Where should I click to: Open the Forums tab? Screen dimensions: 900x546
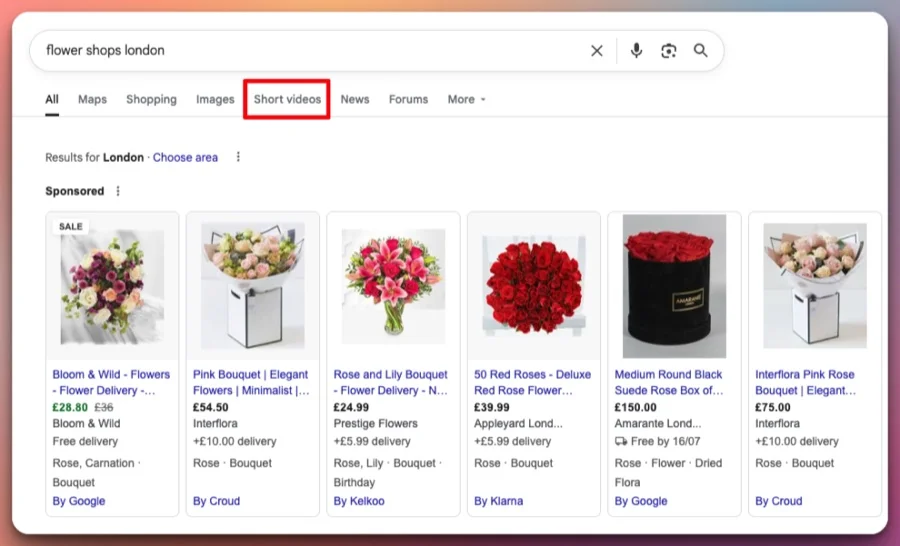[409, 99]
